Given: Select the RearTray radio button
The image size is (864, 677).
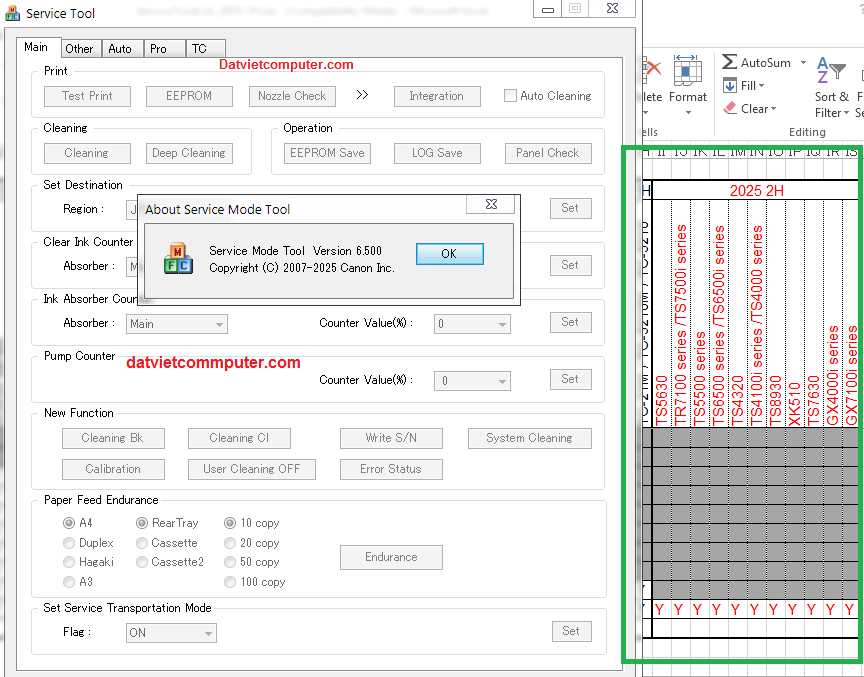Looking at the screenshot, I should (x=142, y=523).
